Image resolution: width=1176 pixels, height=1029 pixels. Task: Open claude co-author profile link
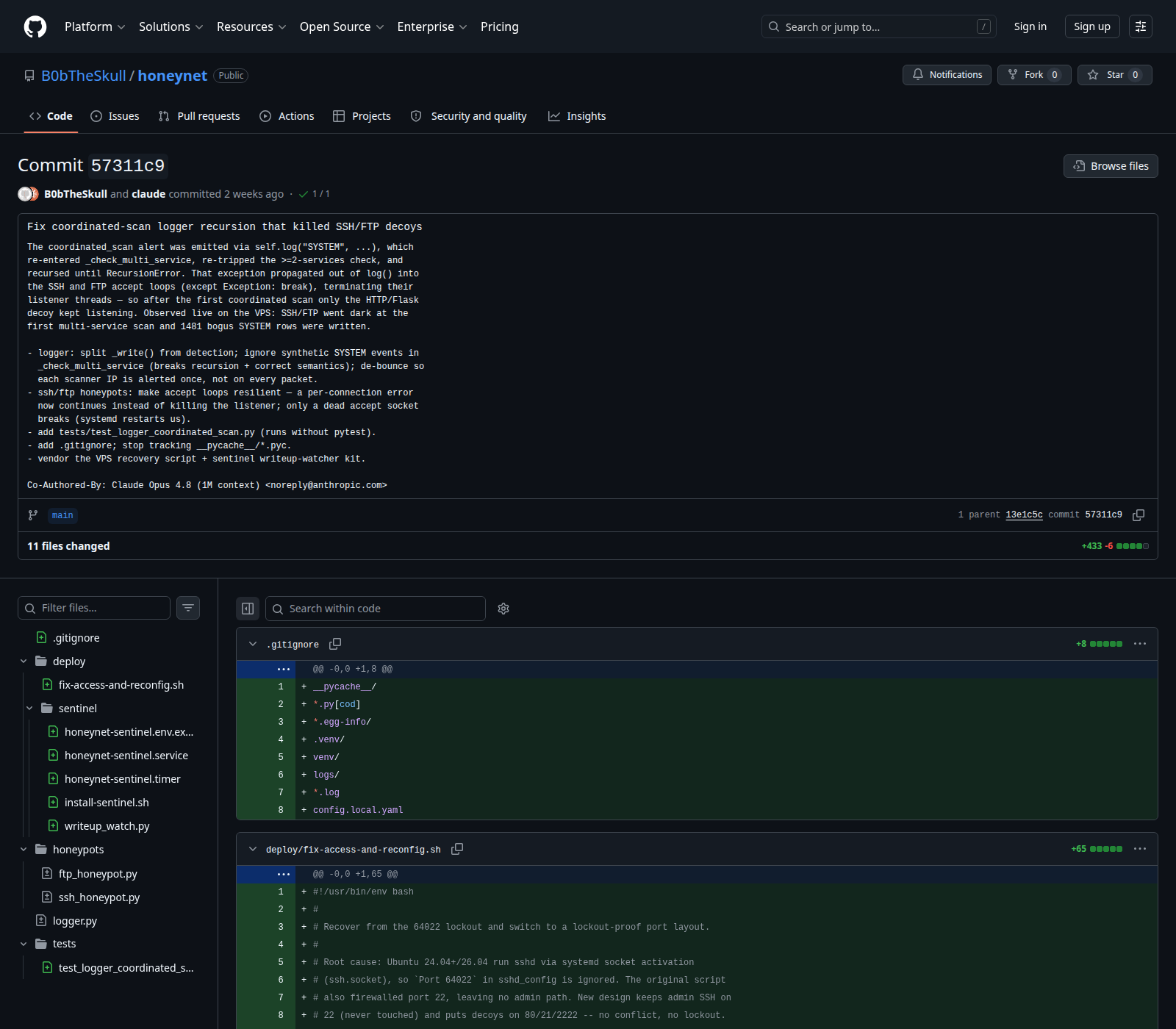coord(148,194)
